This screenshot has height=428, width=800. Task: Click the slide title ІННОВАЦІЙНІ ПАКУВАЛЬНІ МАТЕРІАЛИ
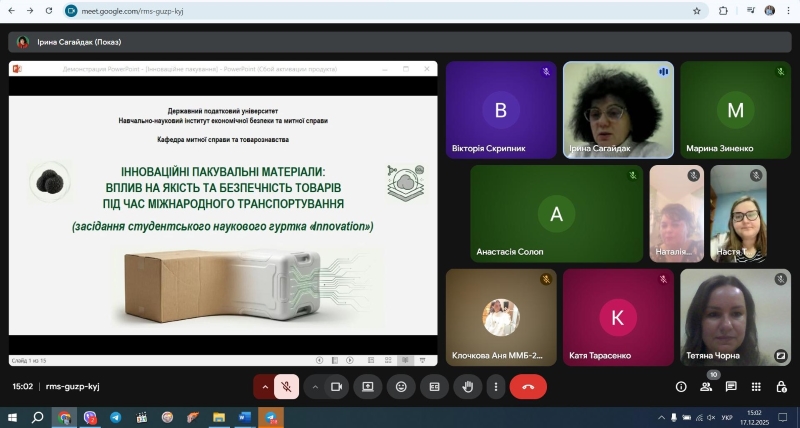[223, 171]
